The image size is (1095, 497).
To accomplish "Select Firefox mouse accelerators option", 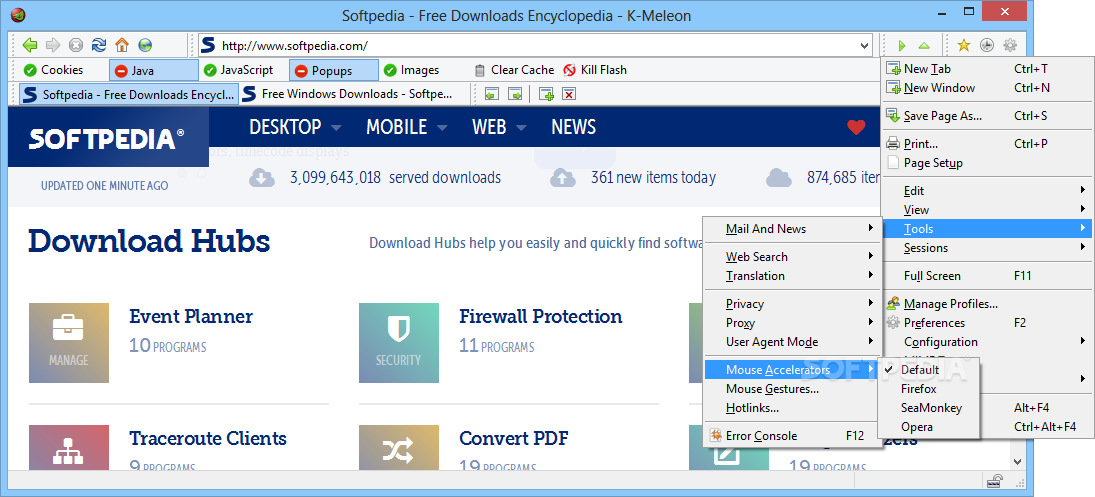I will click(x=929, y=389).
